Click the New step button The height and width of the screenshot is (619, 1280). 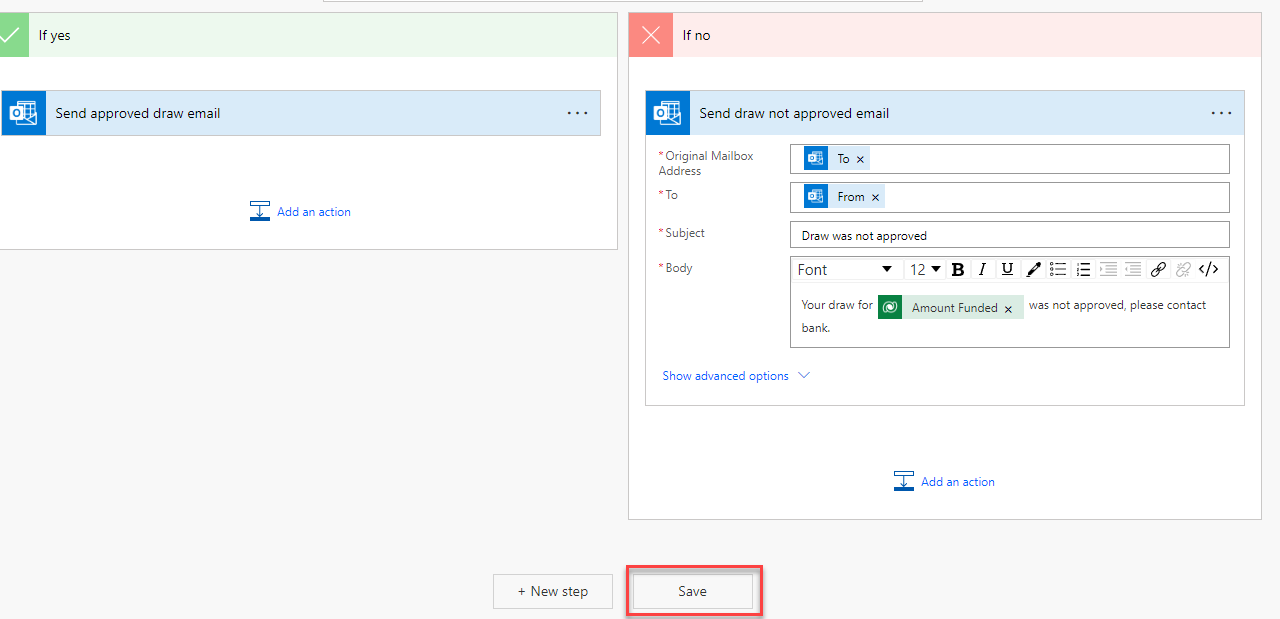pos(552,591)
